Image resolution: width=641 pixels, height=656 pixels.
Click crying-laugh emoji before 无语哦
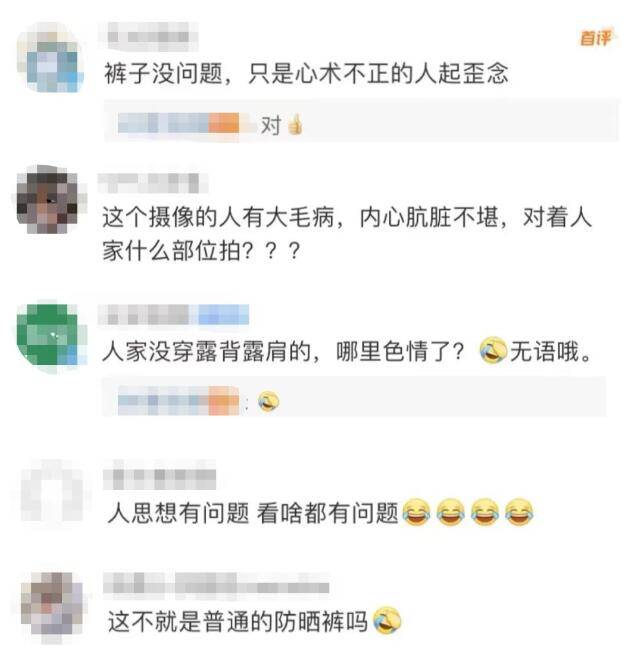click(x=493, y=350)
